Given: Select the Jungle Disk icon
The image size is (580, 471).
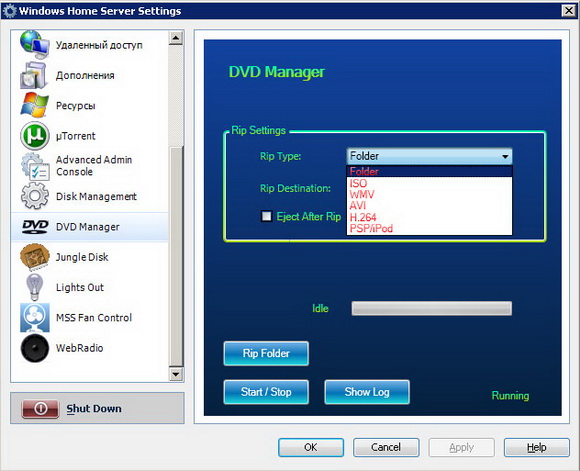Looking at the screenshot, I should [34, 257].
